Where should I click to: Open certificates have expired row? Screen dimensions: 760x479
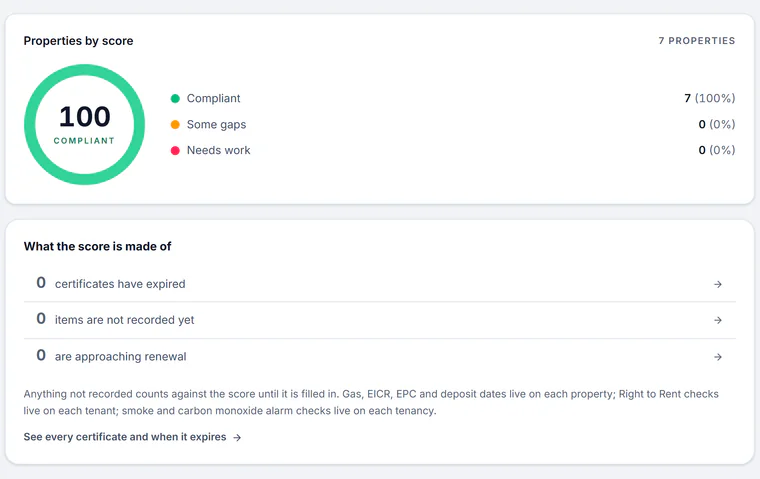(x=380, y=284)
